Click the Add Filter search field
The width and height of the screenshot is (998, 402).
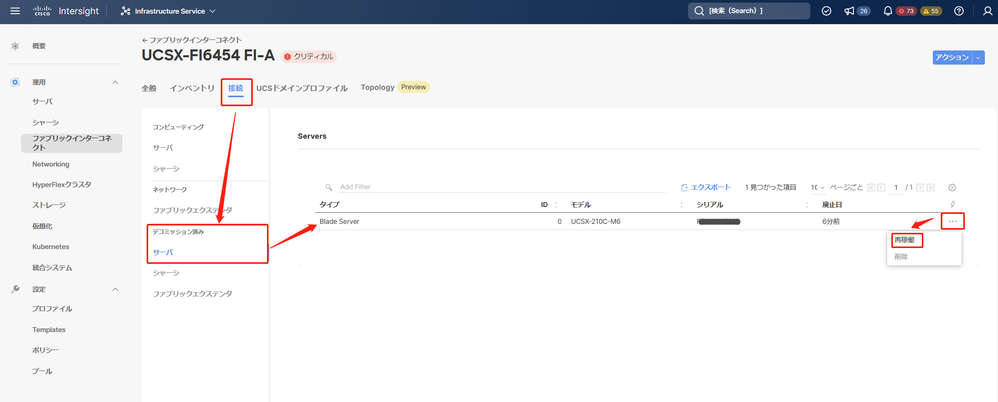pos(496,188)
